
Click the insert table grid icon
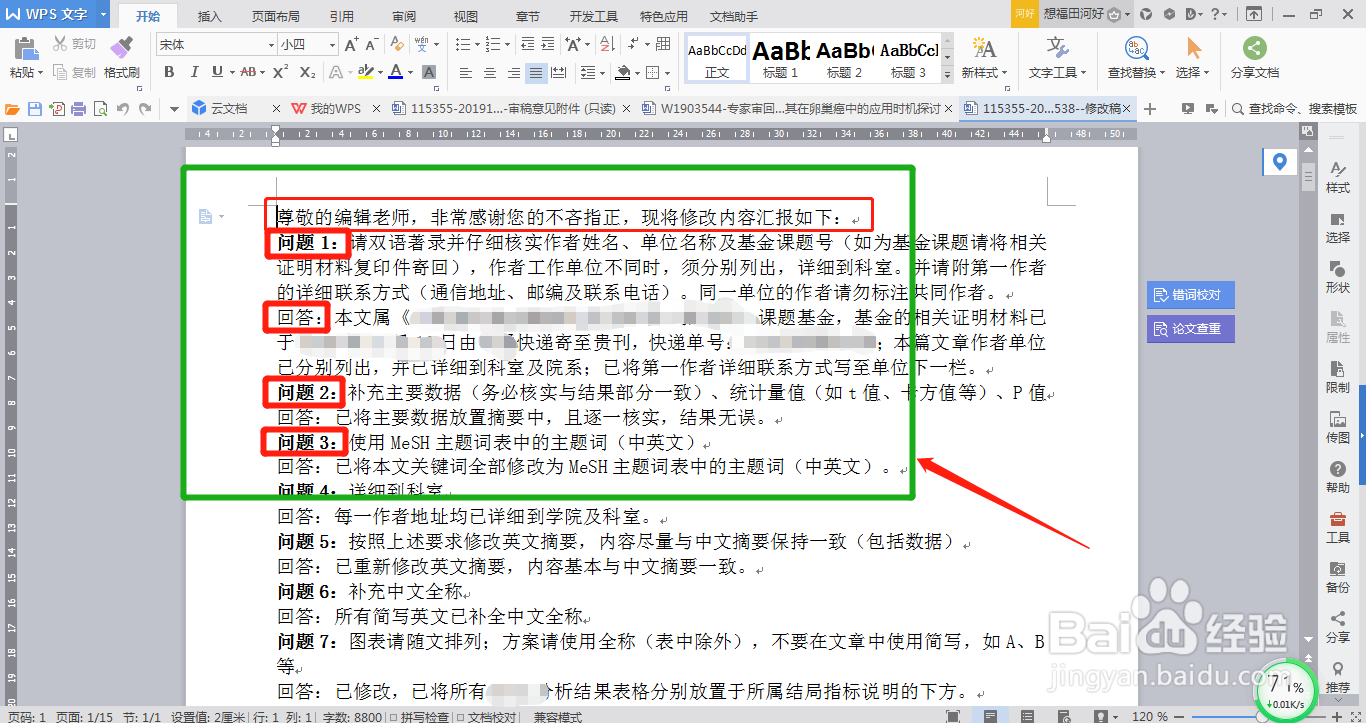(661, 45)
